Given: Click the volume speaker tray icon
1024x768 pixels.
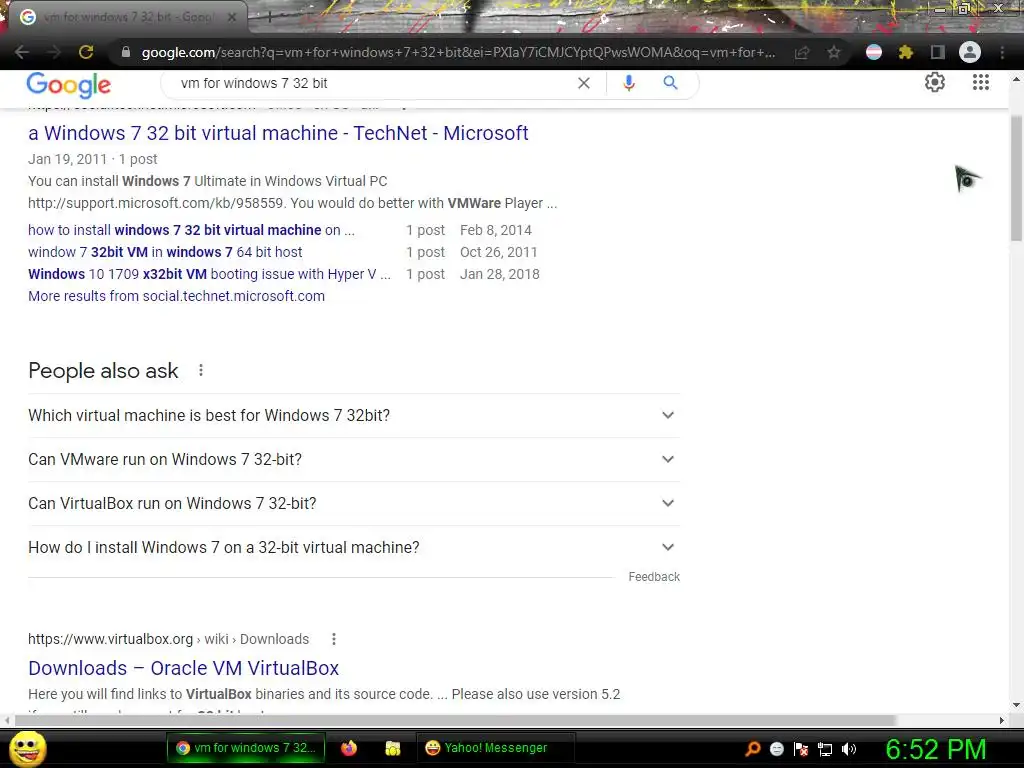Looking at the screenshot, I should (849, 749).
